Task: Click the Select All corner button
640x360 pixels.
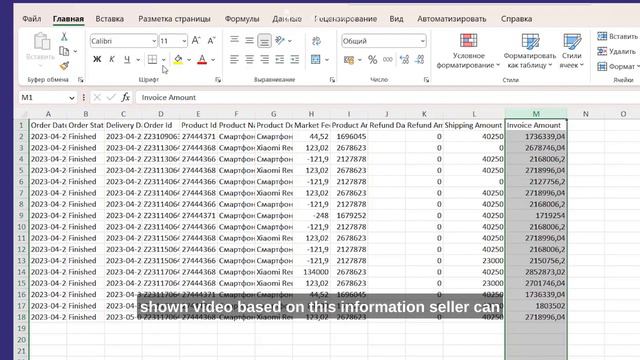Action: coord(22,114)
